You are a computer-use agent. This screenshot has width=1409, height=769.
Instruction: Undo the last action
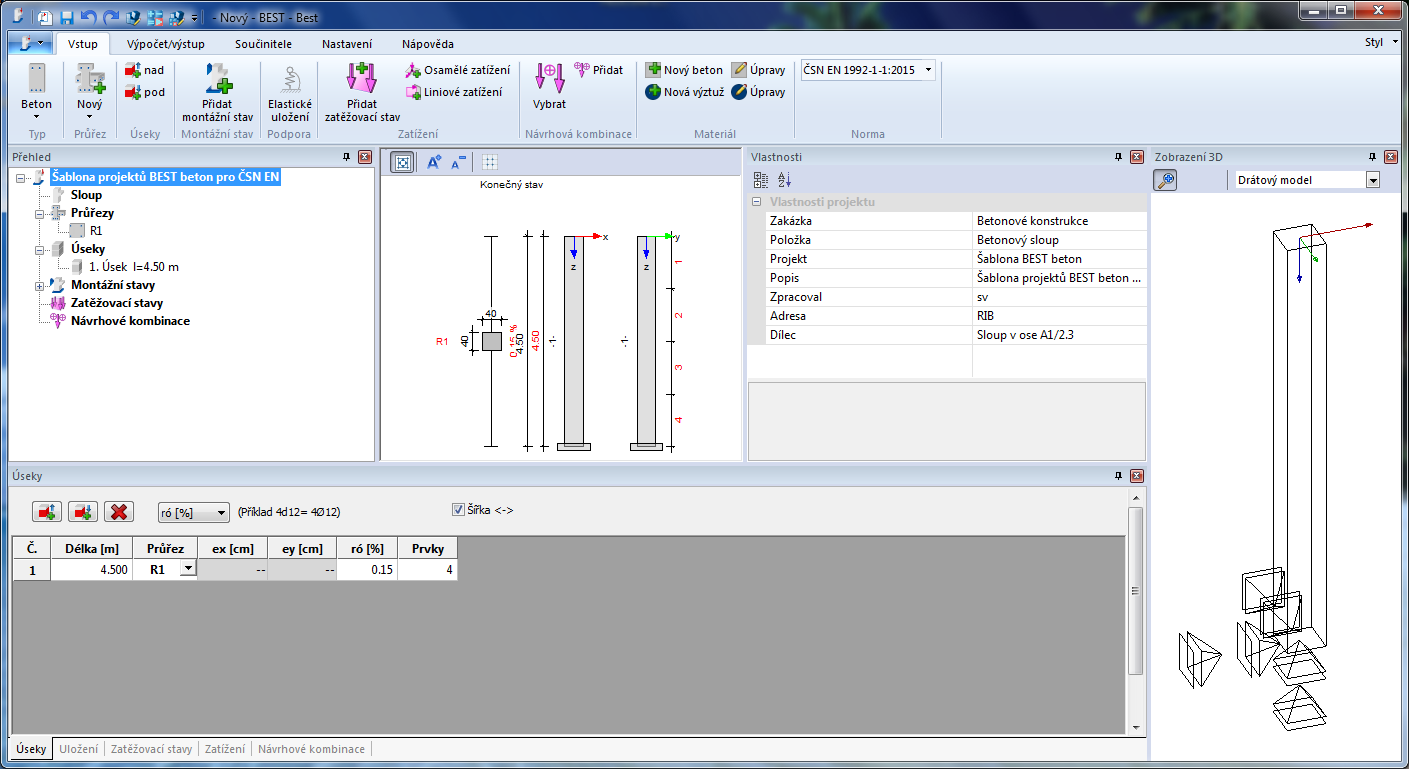(88, 17)
